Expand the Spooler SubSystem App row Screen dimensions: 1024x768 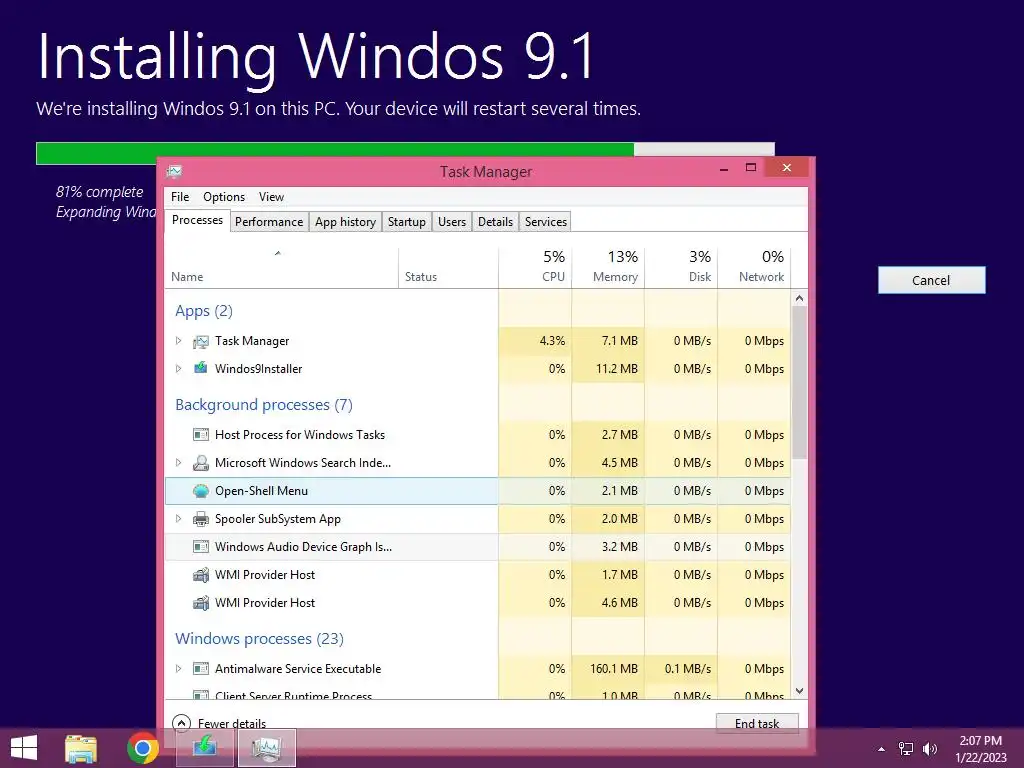(178, 519)
